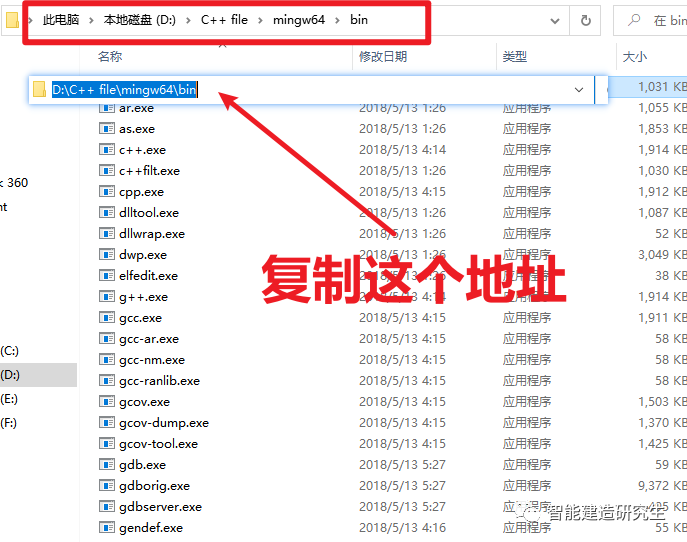Click the gendef.exe file icon
687x542 pixels.
point(106,528)
